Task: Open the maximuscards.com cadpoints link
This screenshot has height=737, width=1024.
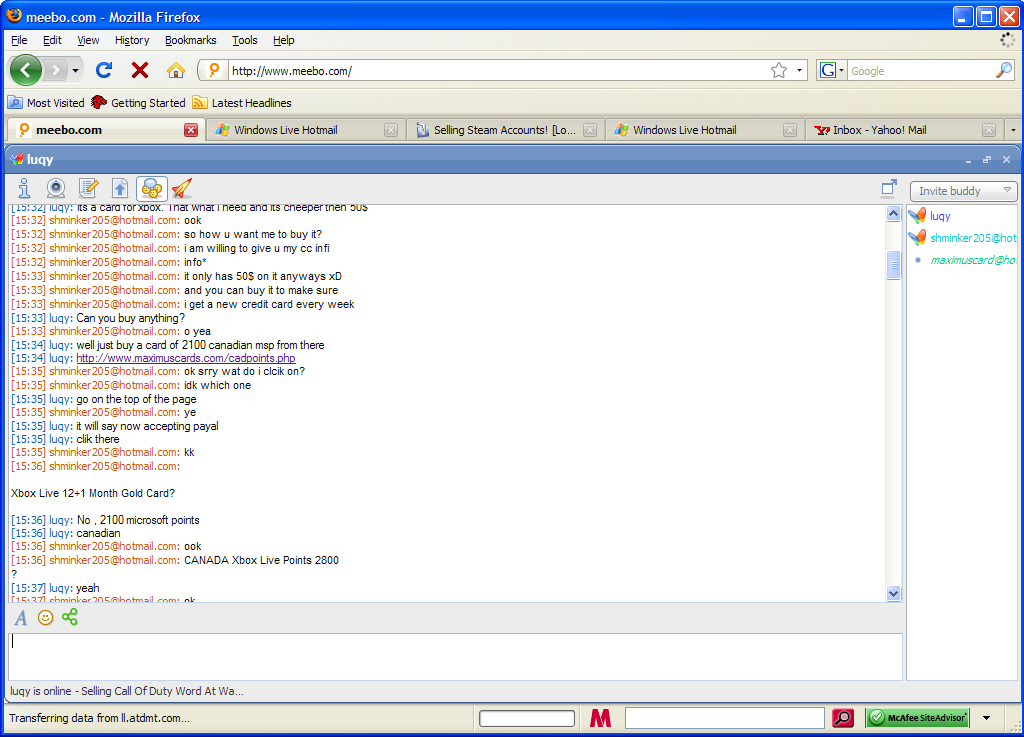Action: pyautogui.click(x=185, y=358)
